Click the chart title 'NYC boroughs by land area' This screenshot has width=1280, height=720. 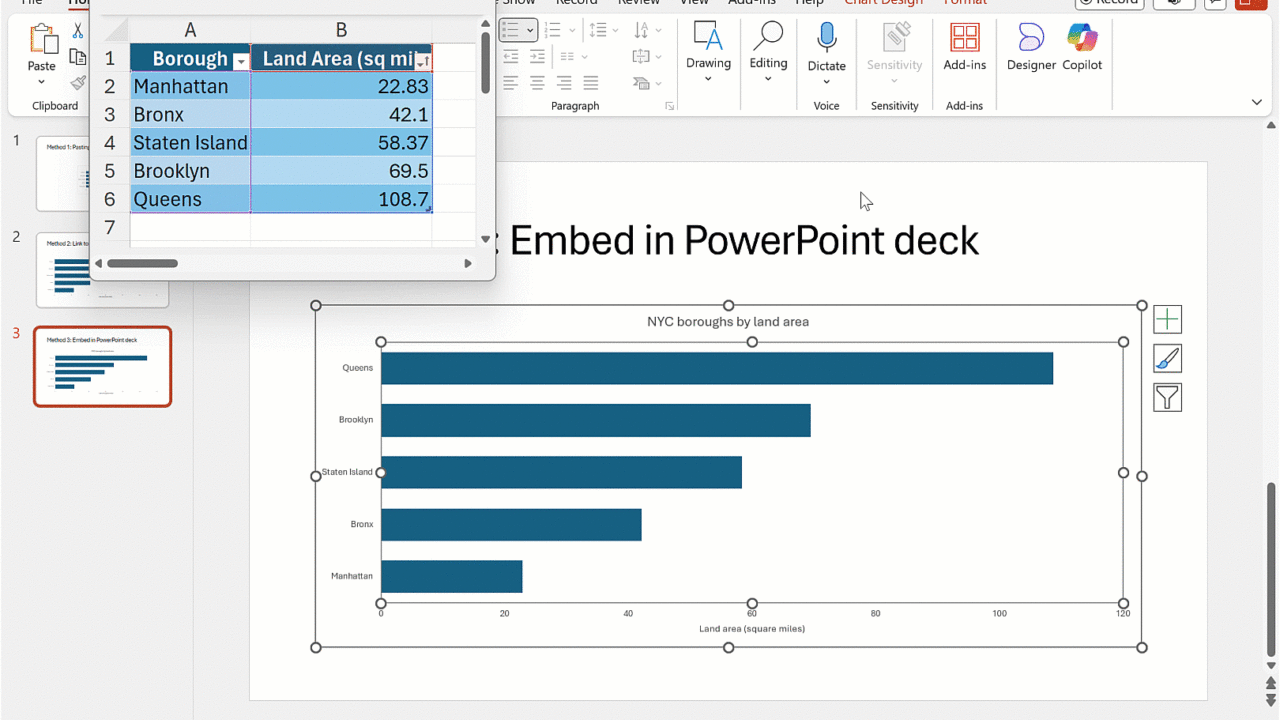(x=727, y=322)
